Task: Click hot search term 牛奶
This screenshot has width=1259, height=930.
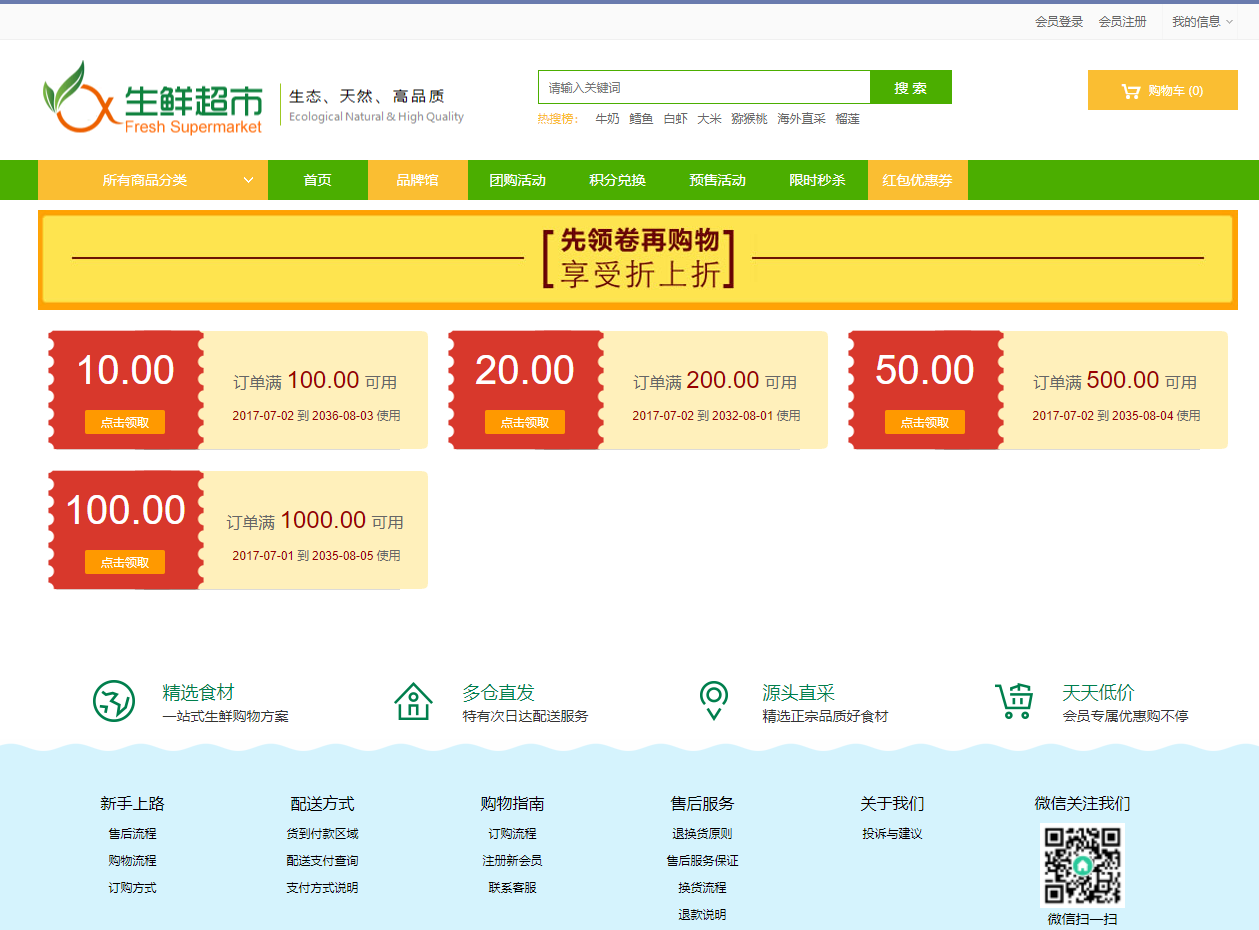Action: coord(607,119)
